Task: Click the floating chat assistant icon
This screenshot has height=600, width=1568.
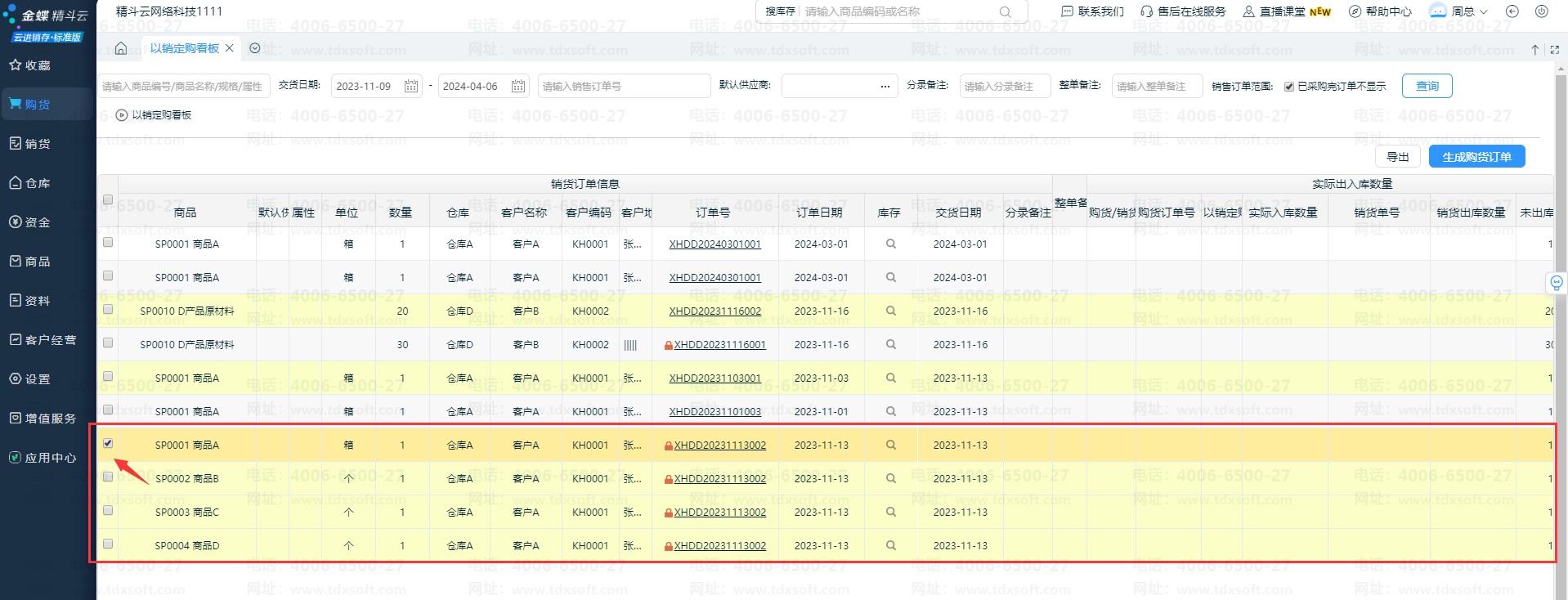Action: click(1557, 283)
